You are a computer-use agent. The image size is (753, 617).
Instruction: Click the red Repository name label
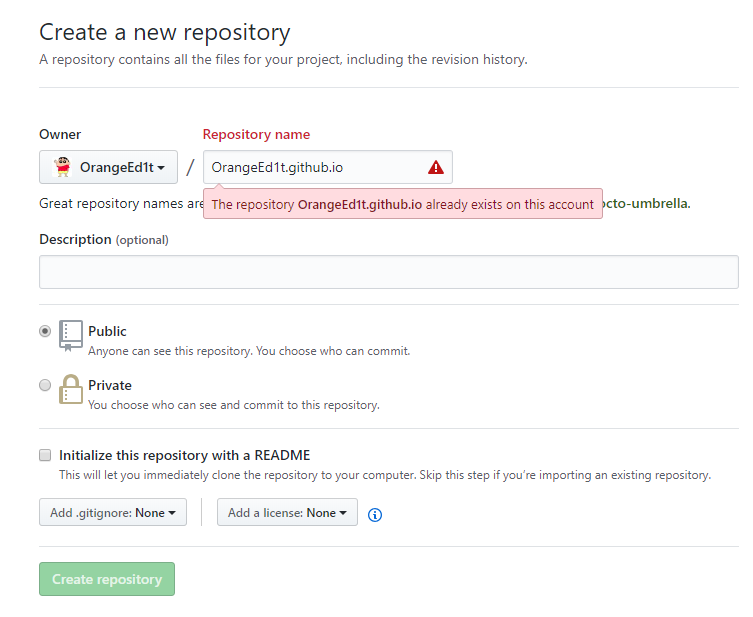[x=256, y=134]
